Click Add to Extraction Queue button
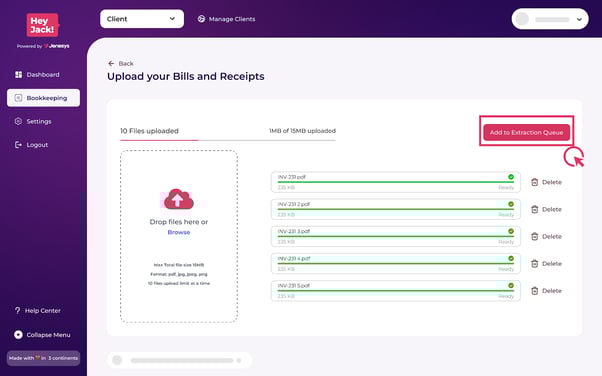 526,133
